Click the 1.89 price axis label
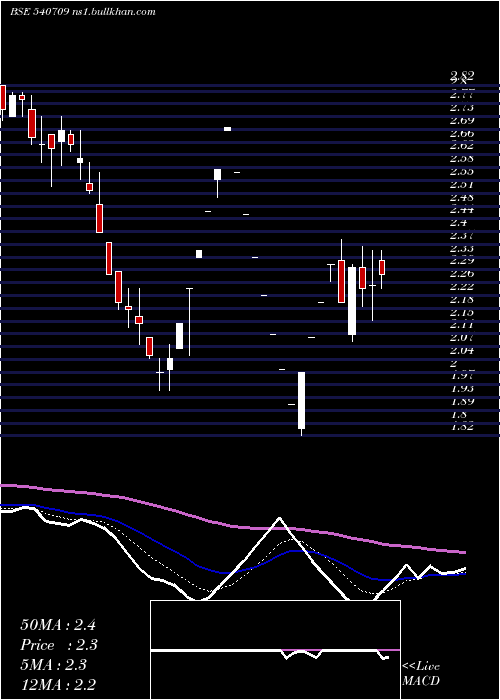This screenshot has height=700, width=500. click(x=462, y=401)
